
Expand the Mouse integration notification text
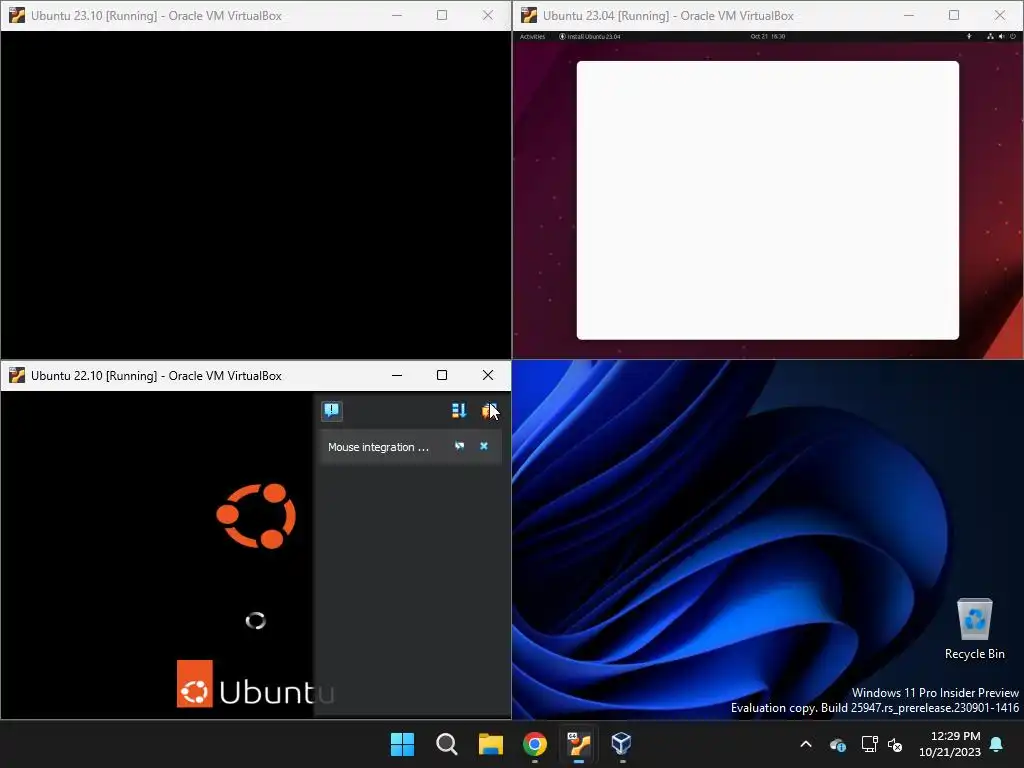[378, 447]
